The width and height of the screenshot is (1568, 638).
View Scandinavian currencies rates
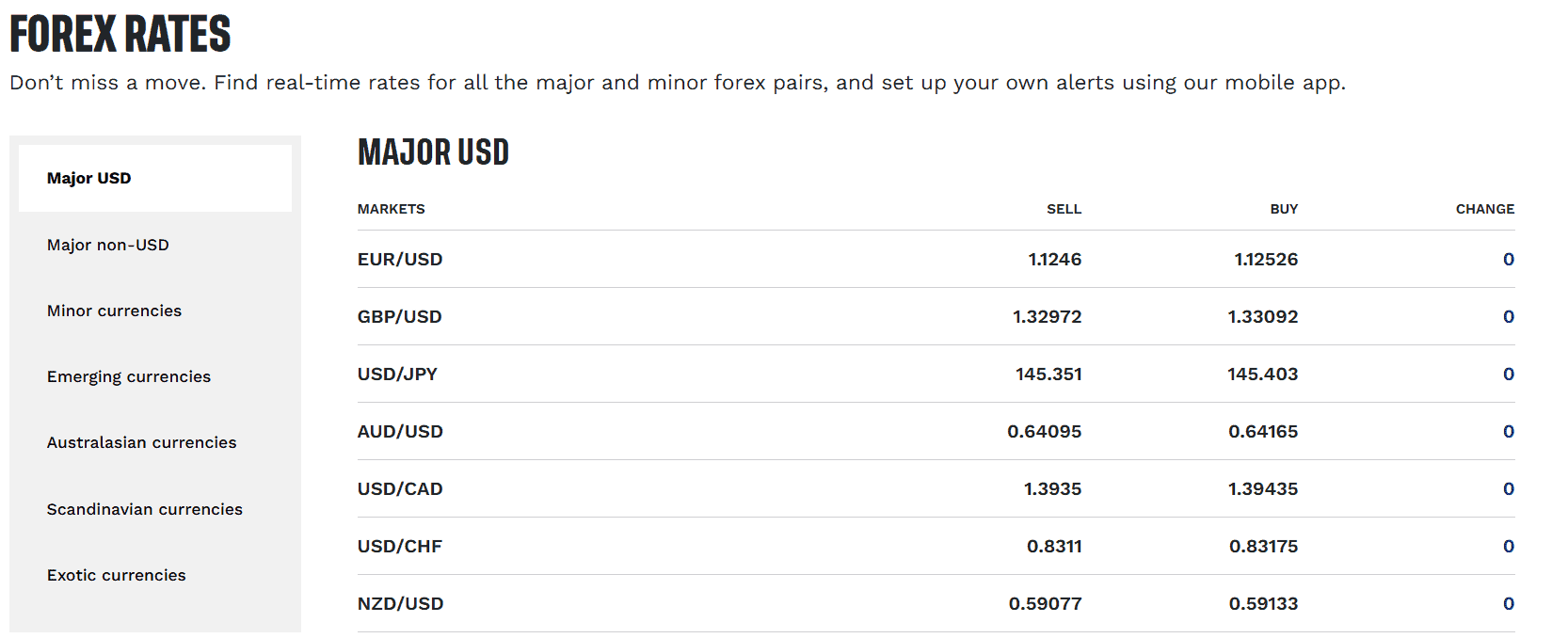(145, 509)
